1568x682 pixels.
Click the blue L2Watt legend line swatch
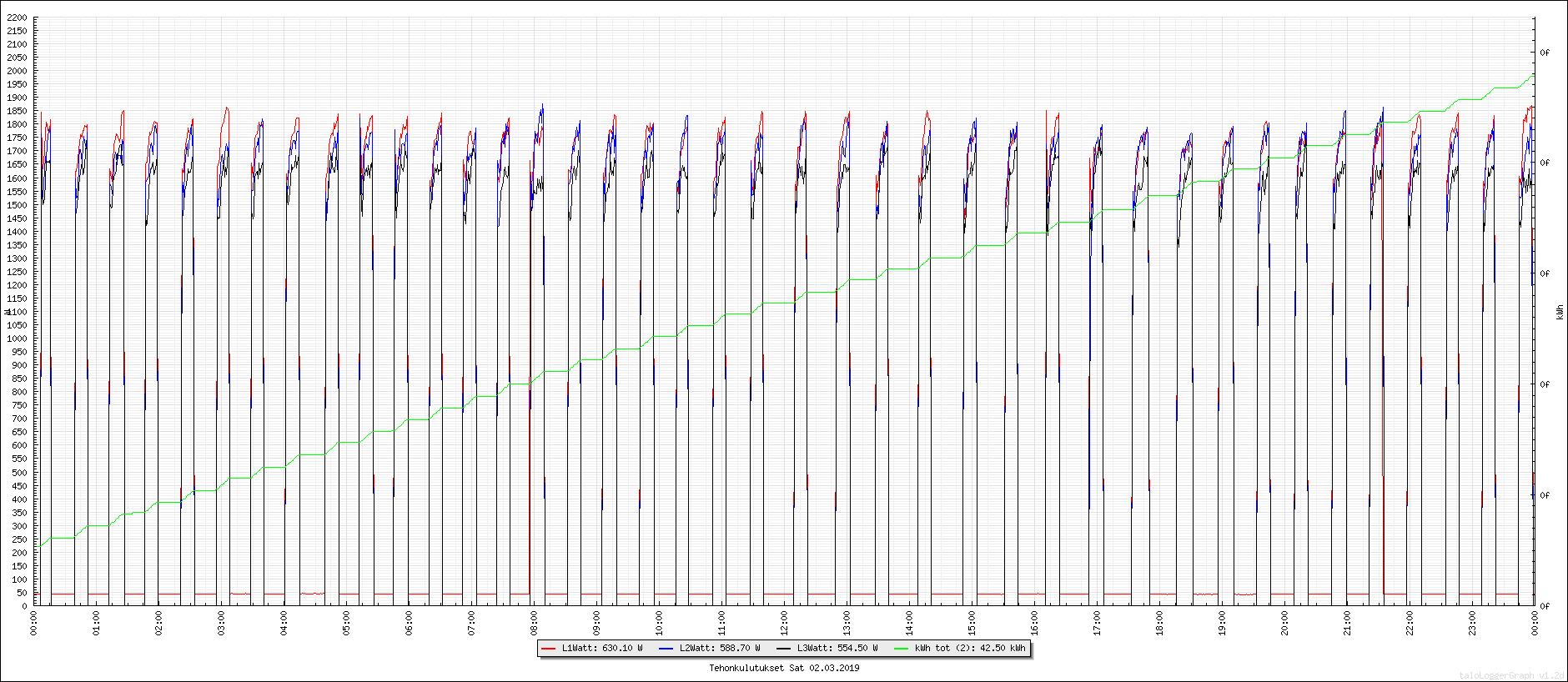pyautogui.click(x=666, y=648)
